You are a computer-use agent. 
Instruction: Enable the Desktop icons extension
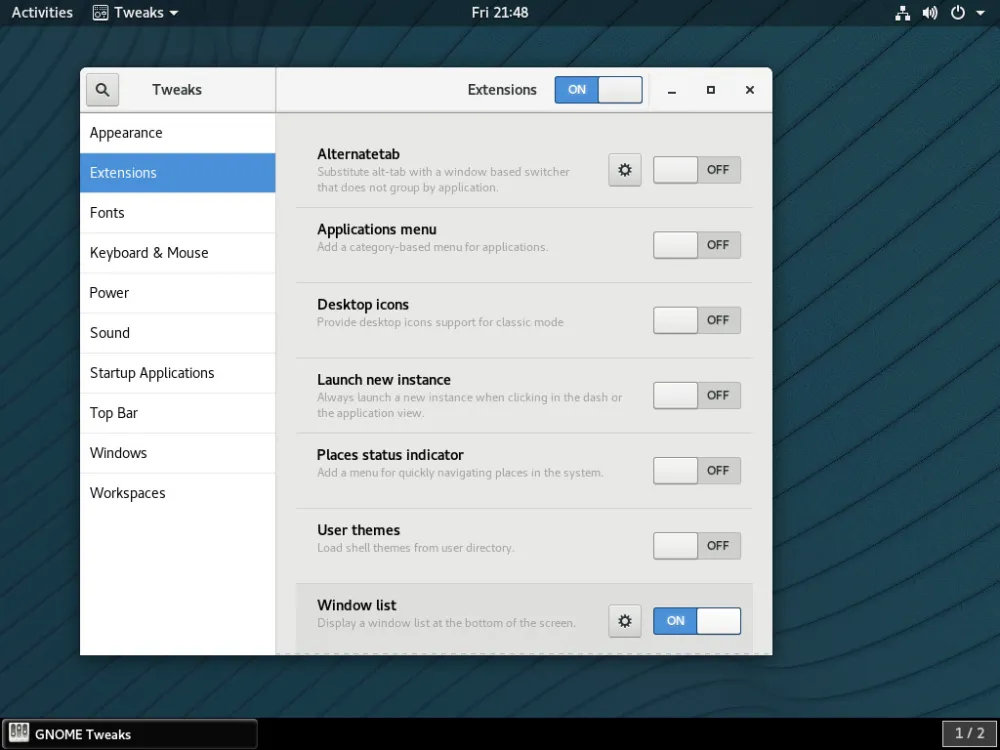point(696,320)
